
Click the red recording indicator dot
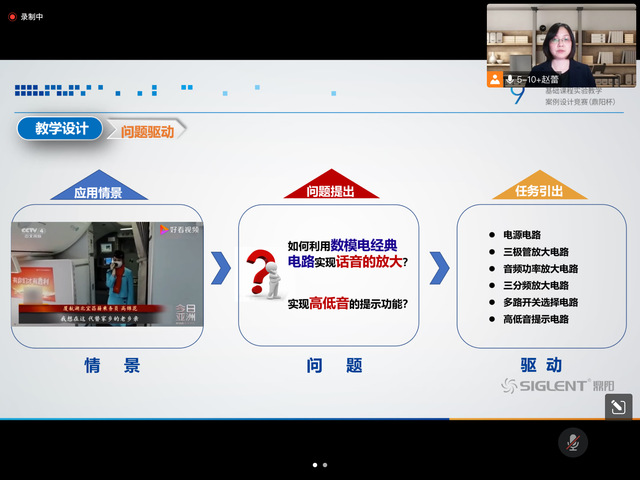coord(12,17)
